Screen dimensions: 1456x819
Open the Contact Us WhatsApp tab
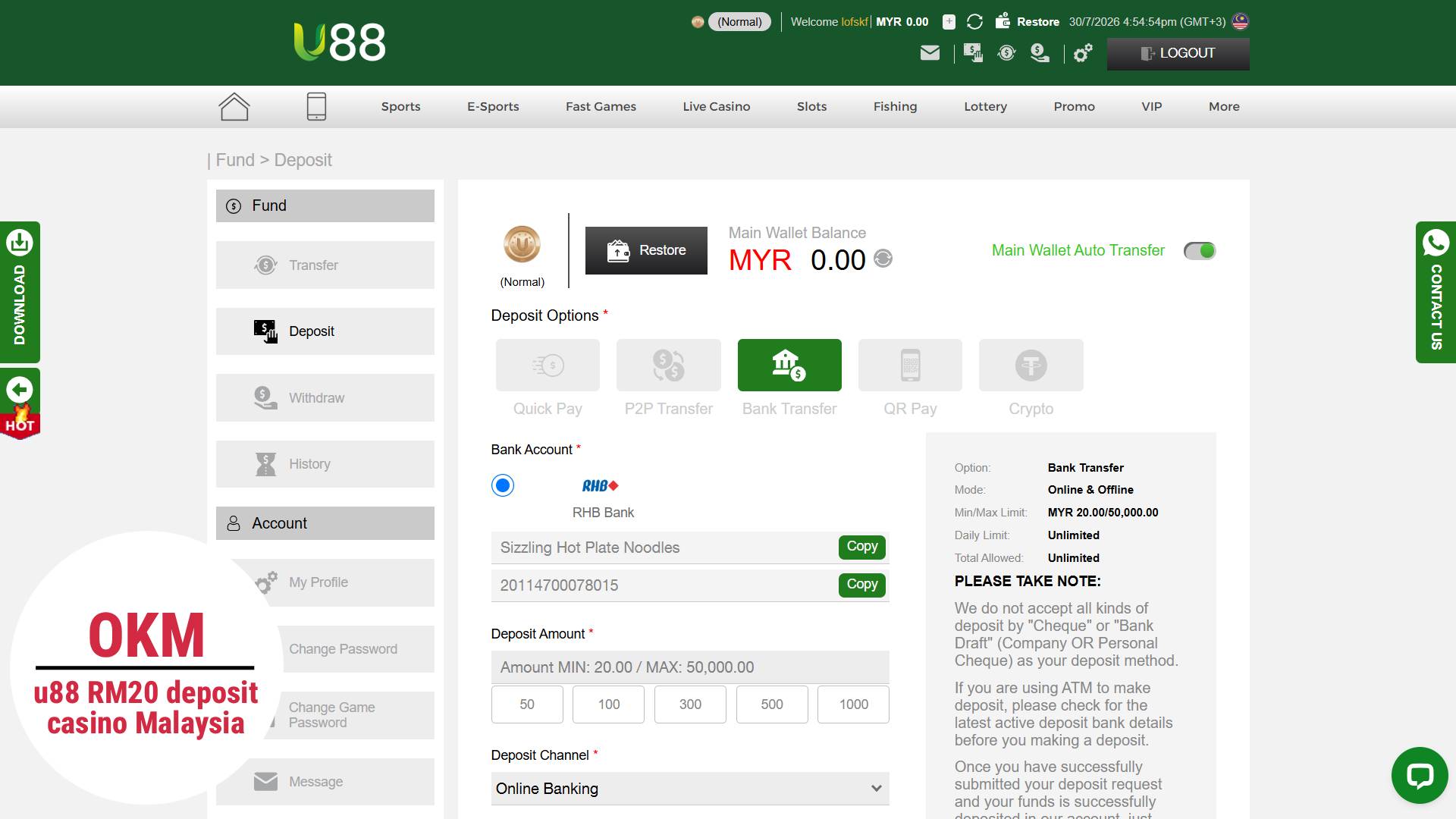(1436, 292)
